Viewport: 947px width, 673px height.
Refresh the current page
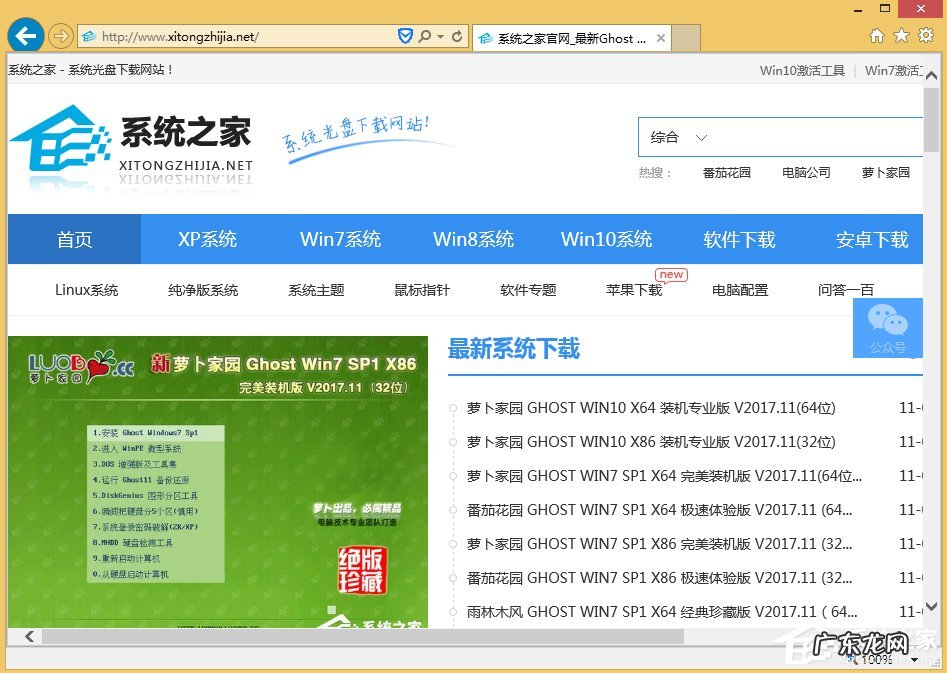pos(455,35)
